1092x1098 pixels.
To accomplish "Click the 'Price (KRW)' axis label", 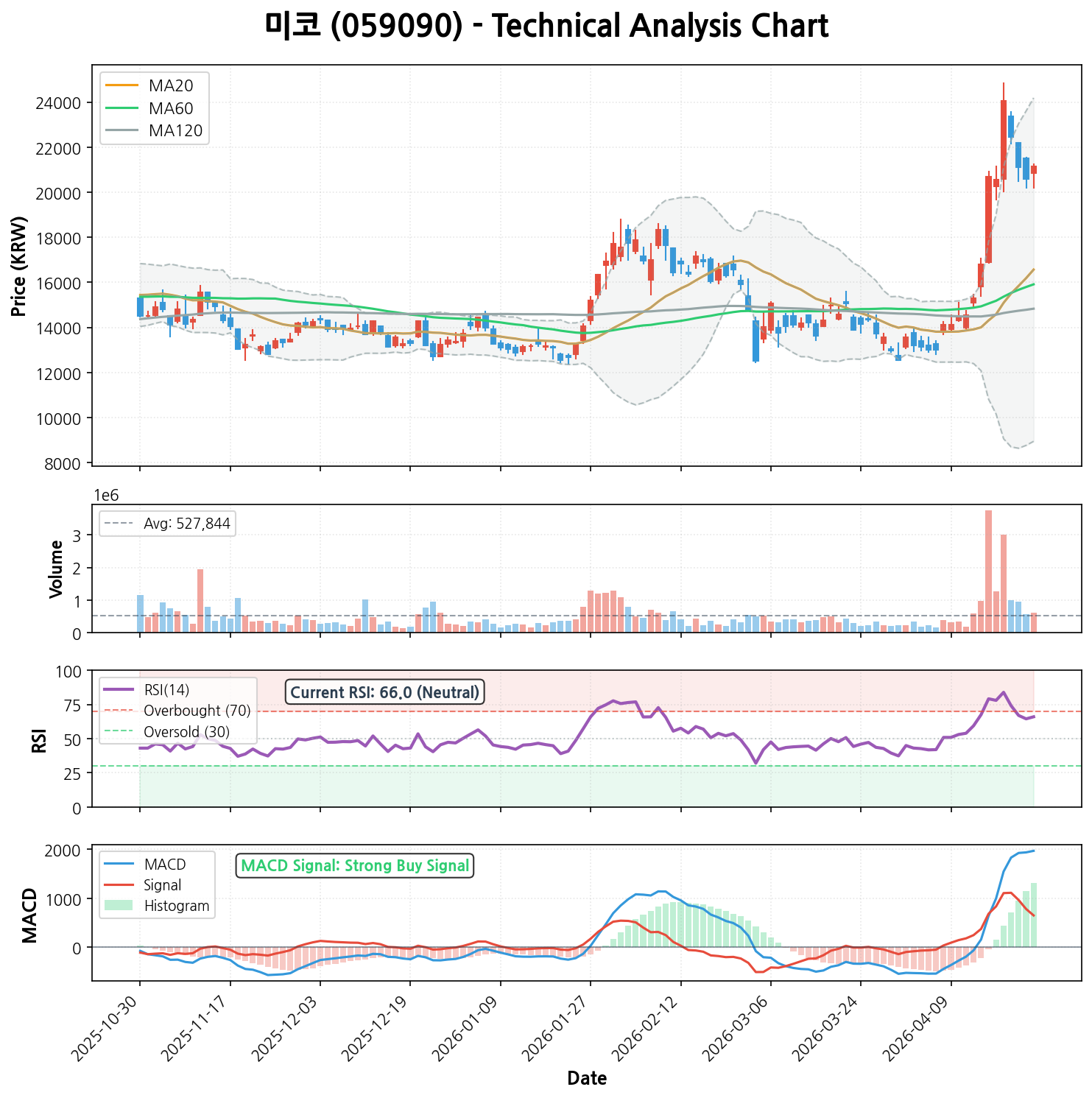I will pyautogui.click(x=20, y=266).
